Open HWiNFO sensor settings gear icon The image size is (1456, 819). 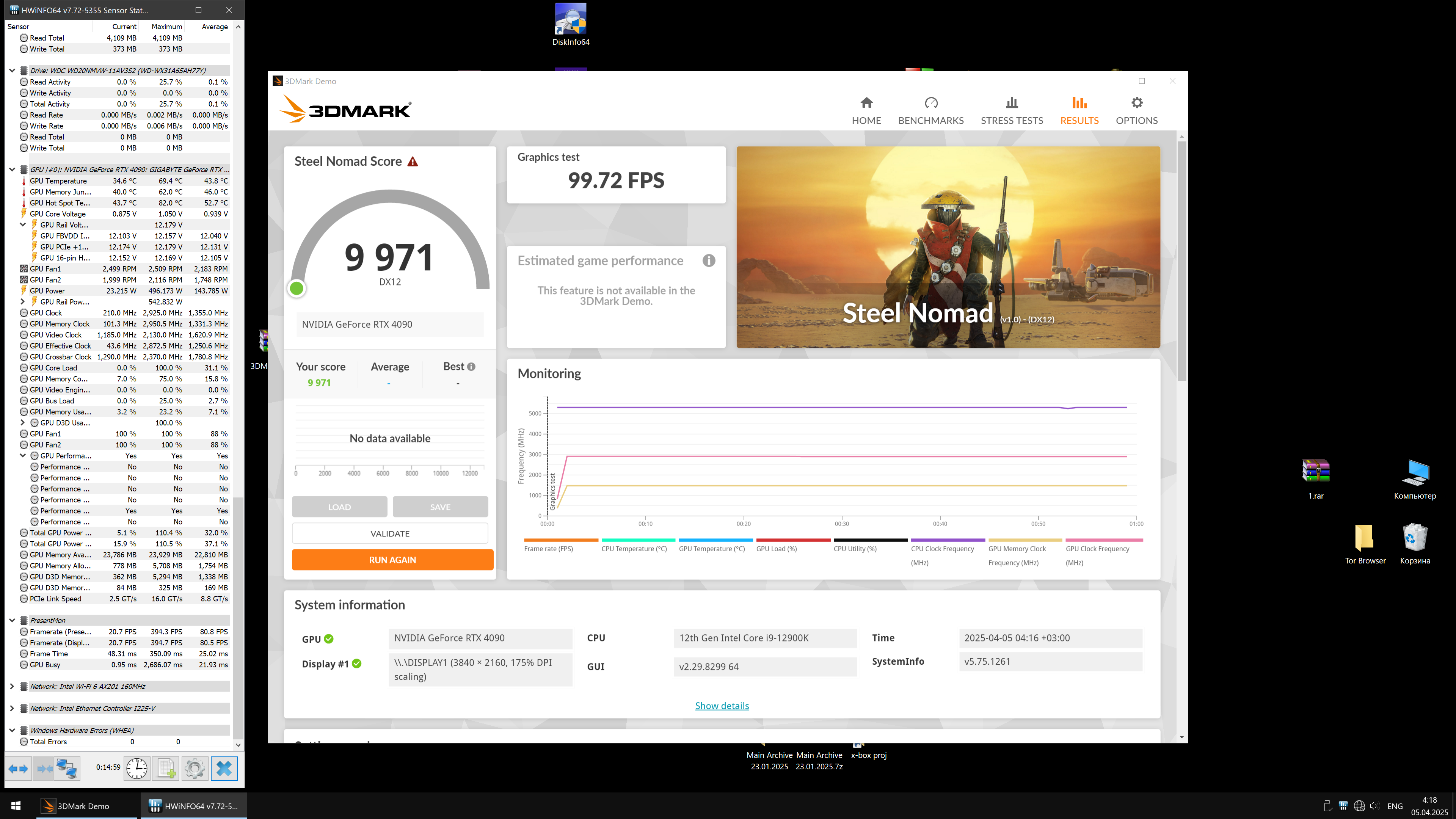click(x=195, y=768)
